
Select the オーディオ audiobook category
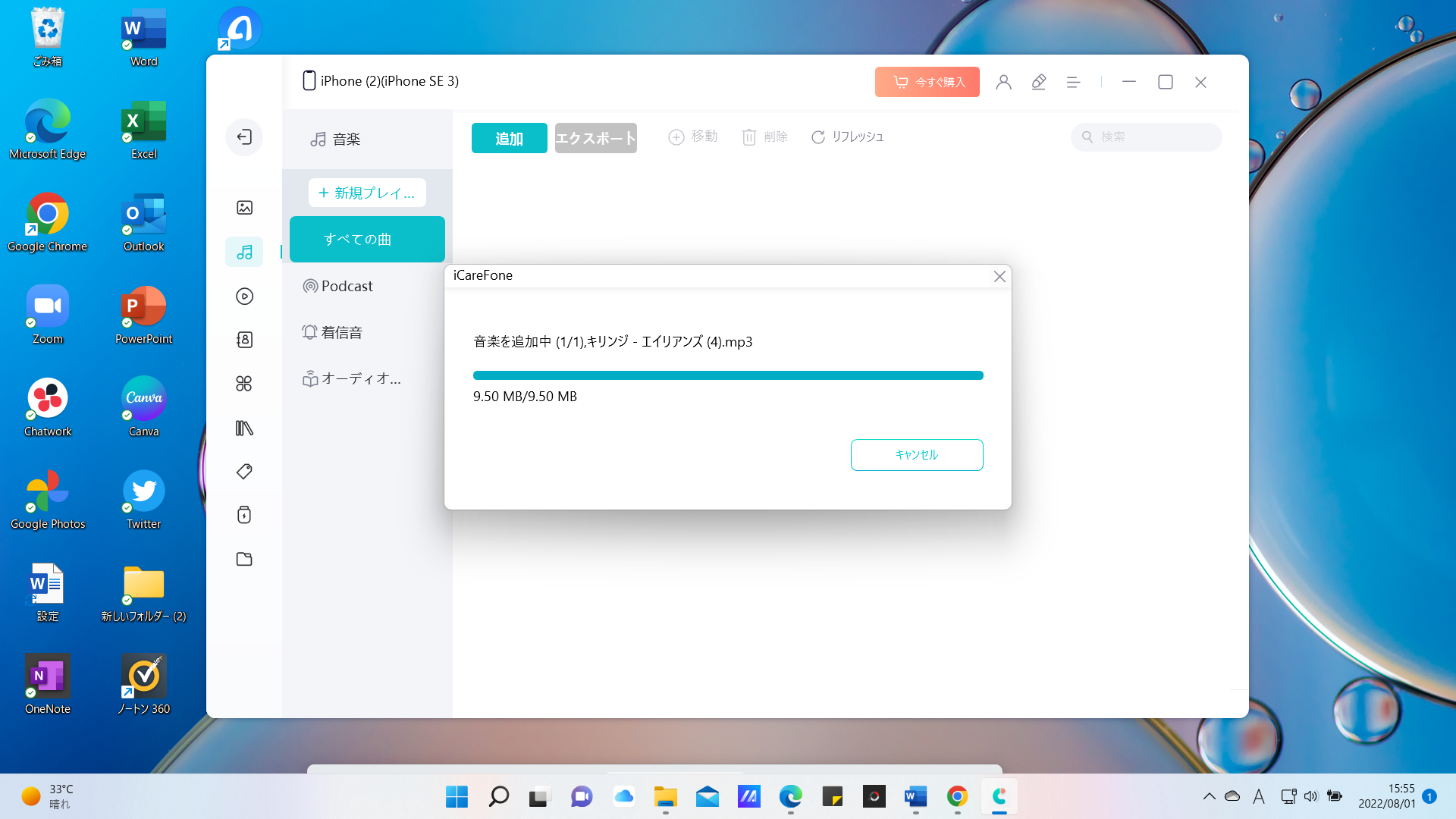[x=360, y=378]
